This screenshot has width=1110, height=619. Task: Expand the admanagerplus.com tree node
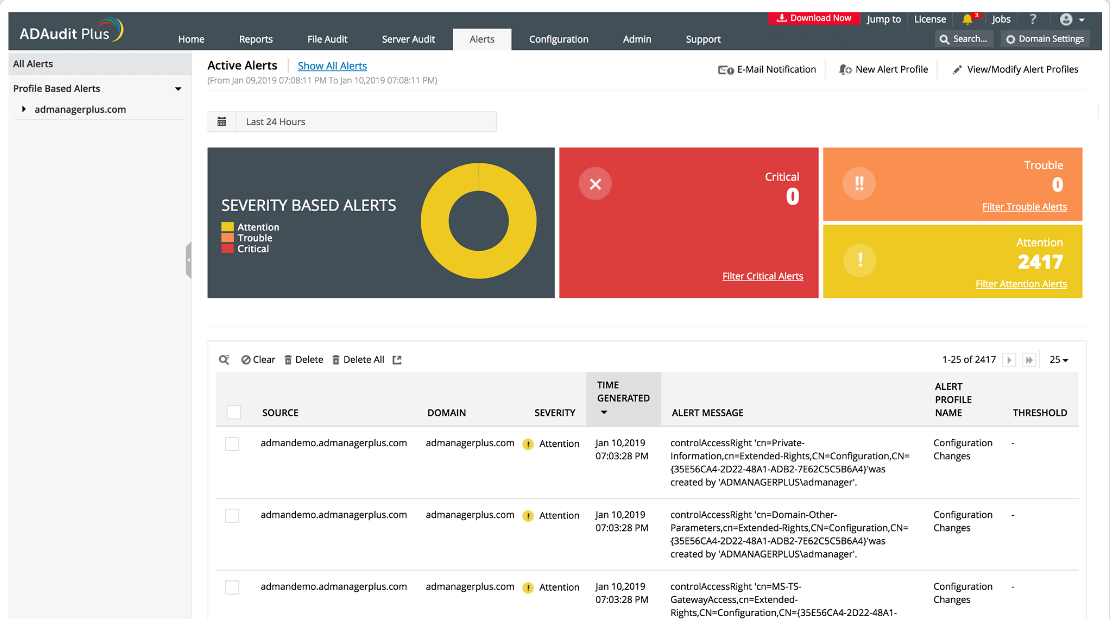(x=23, y=109)
